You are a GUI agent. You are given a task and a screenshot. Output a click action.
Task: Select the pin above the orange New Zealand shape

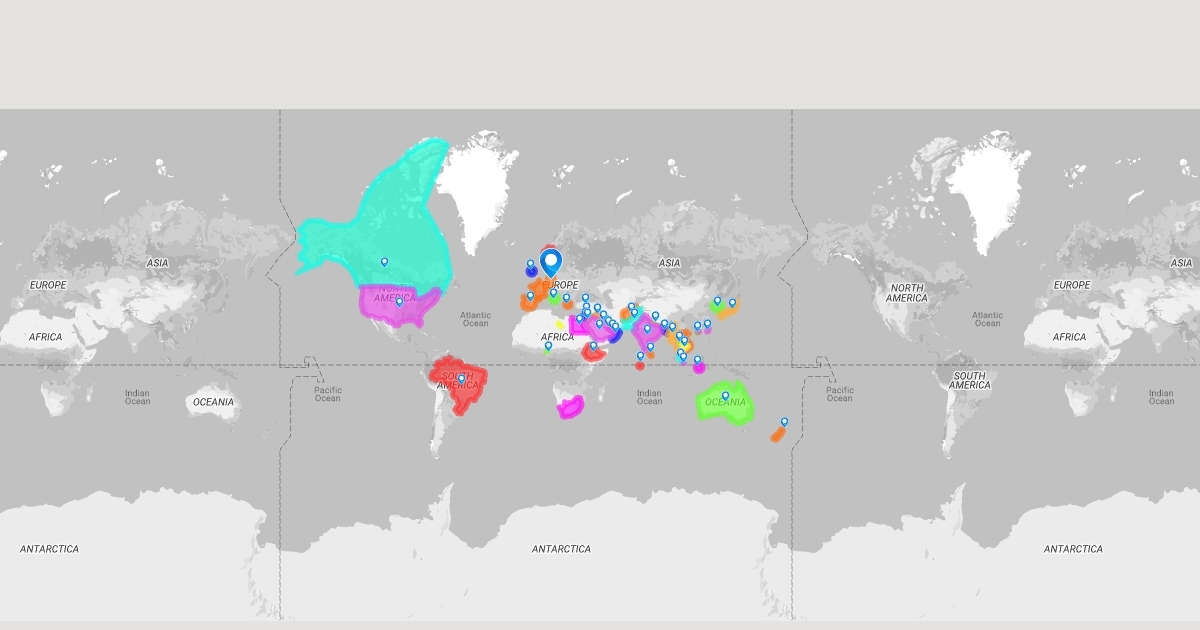point(784,422)
